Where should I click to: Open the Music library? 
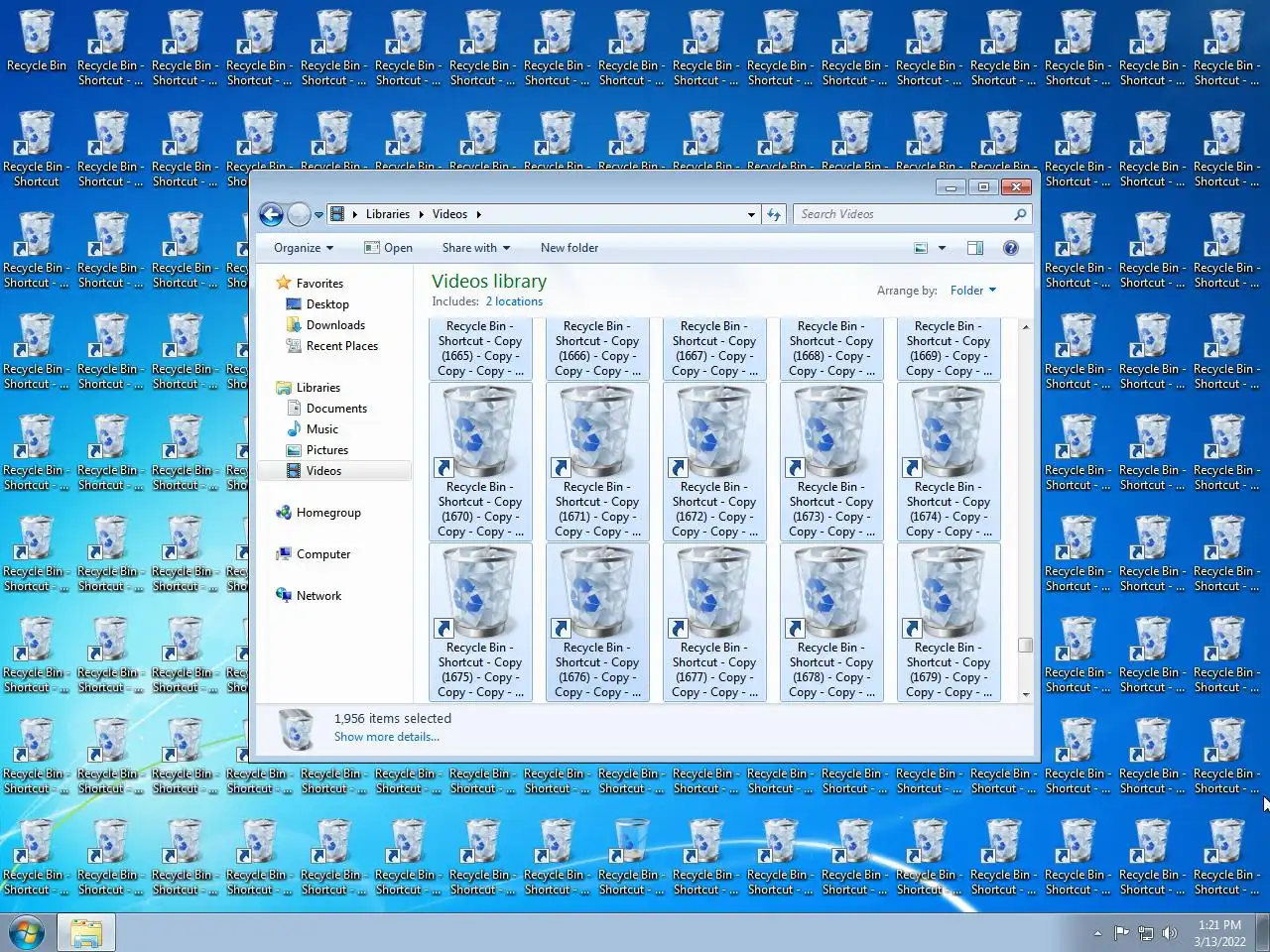(322, 429)
